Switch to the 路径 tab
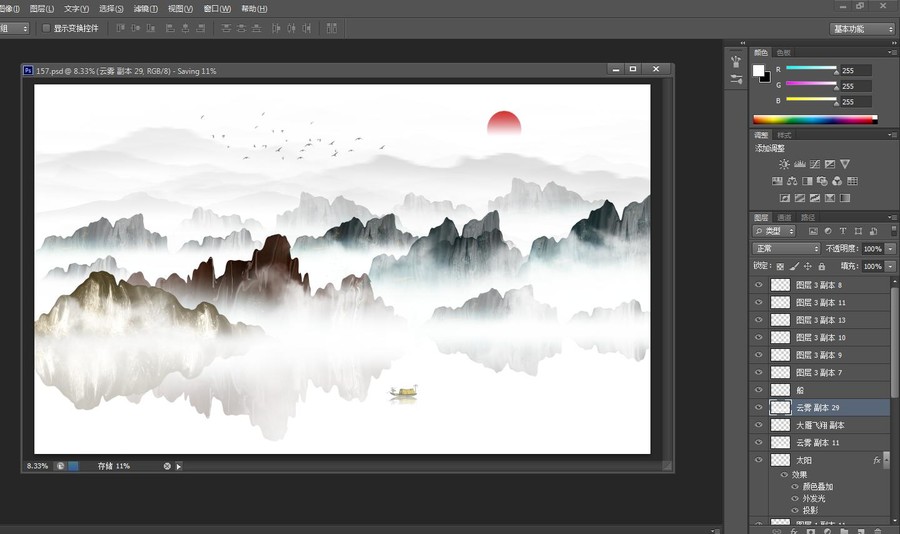The image size is (900, 534). pos(808,217)
